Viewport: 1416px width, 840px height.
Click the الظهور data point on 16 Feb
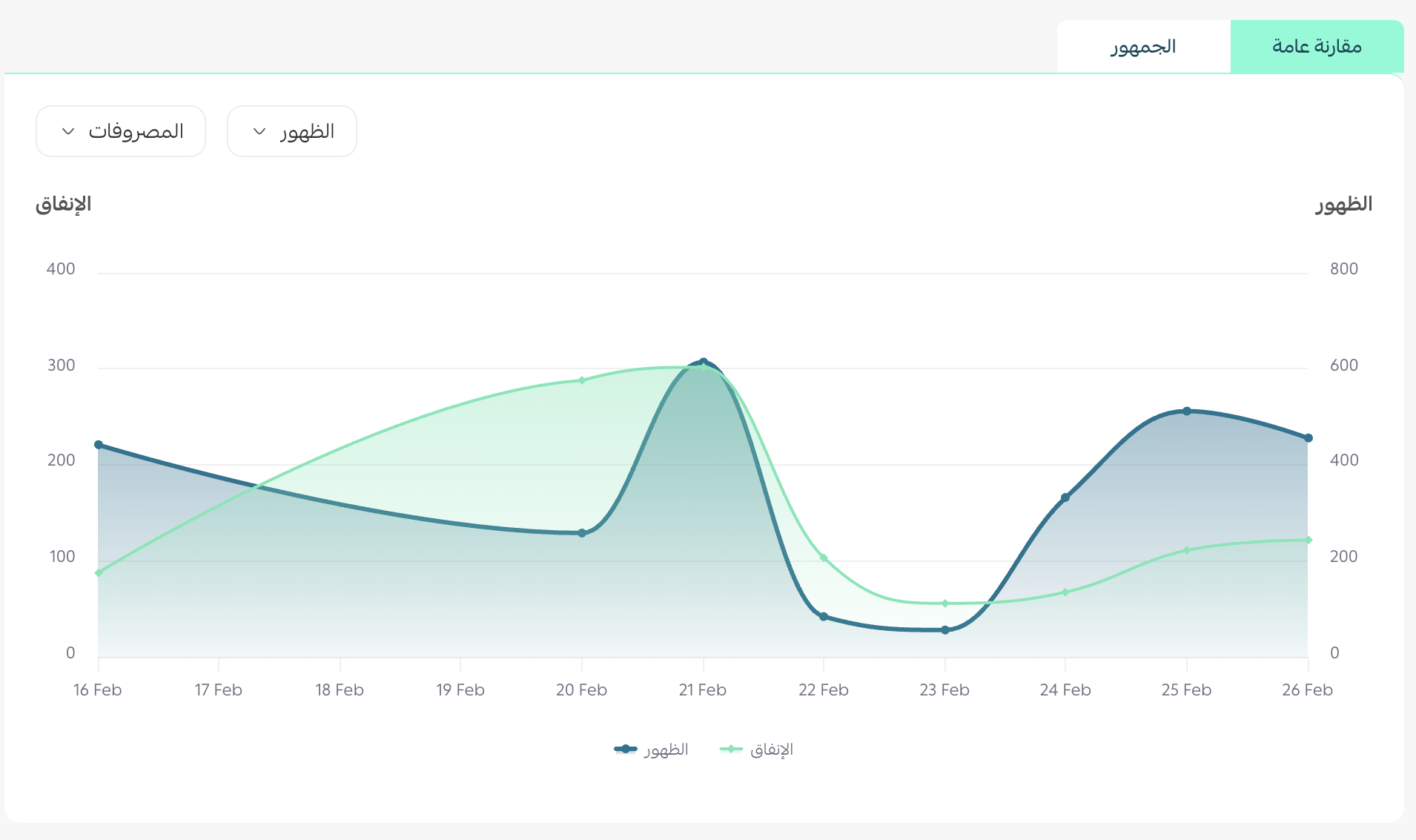click(x=99, y=445)
